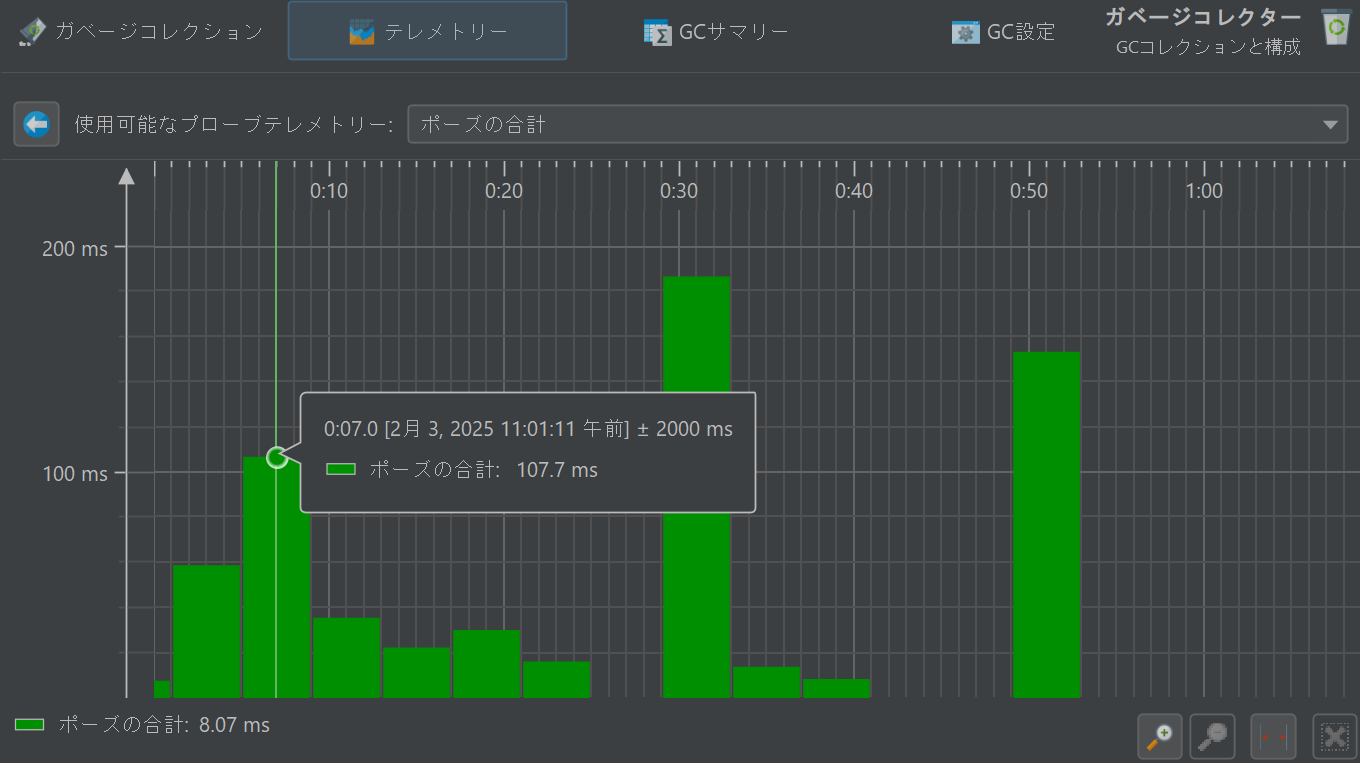The height and width of the screenshot is (763, 1360).
Task: Open the GC設定 tab
Action: (1004, 31)
